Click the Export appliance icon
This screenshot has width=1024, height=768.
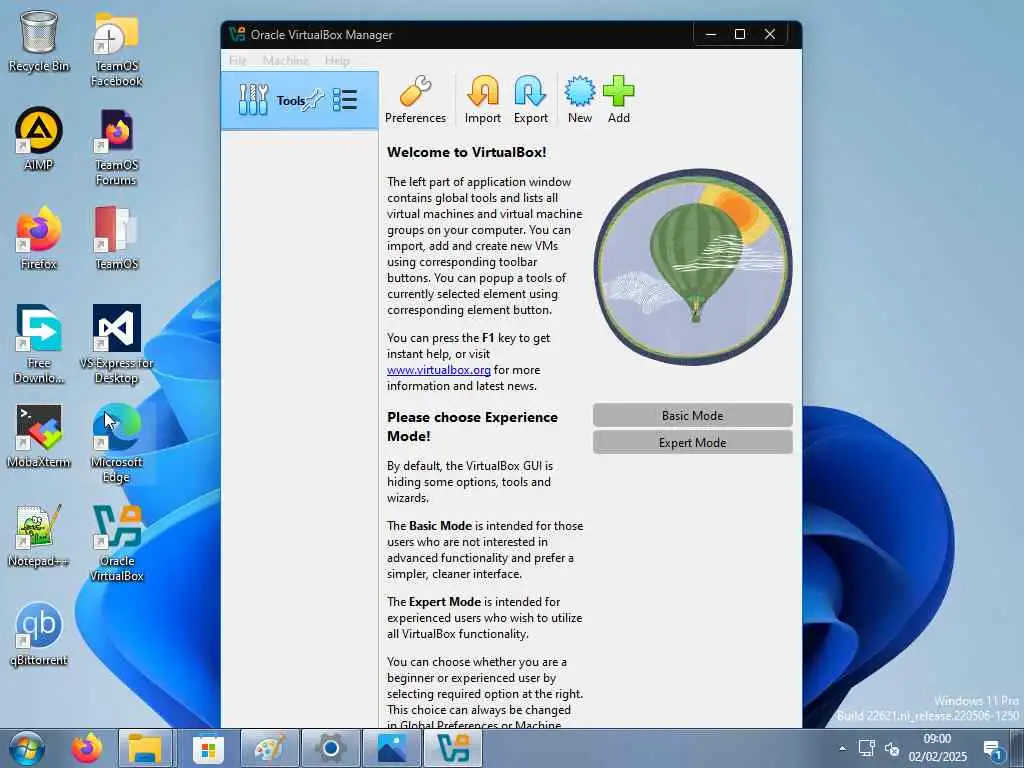click(530, 99)
